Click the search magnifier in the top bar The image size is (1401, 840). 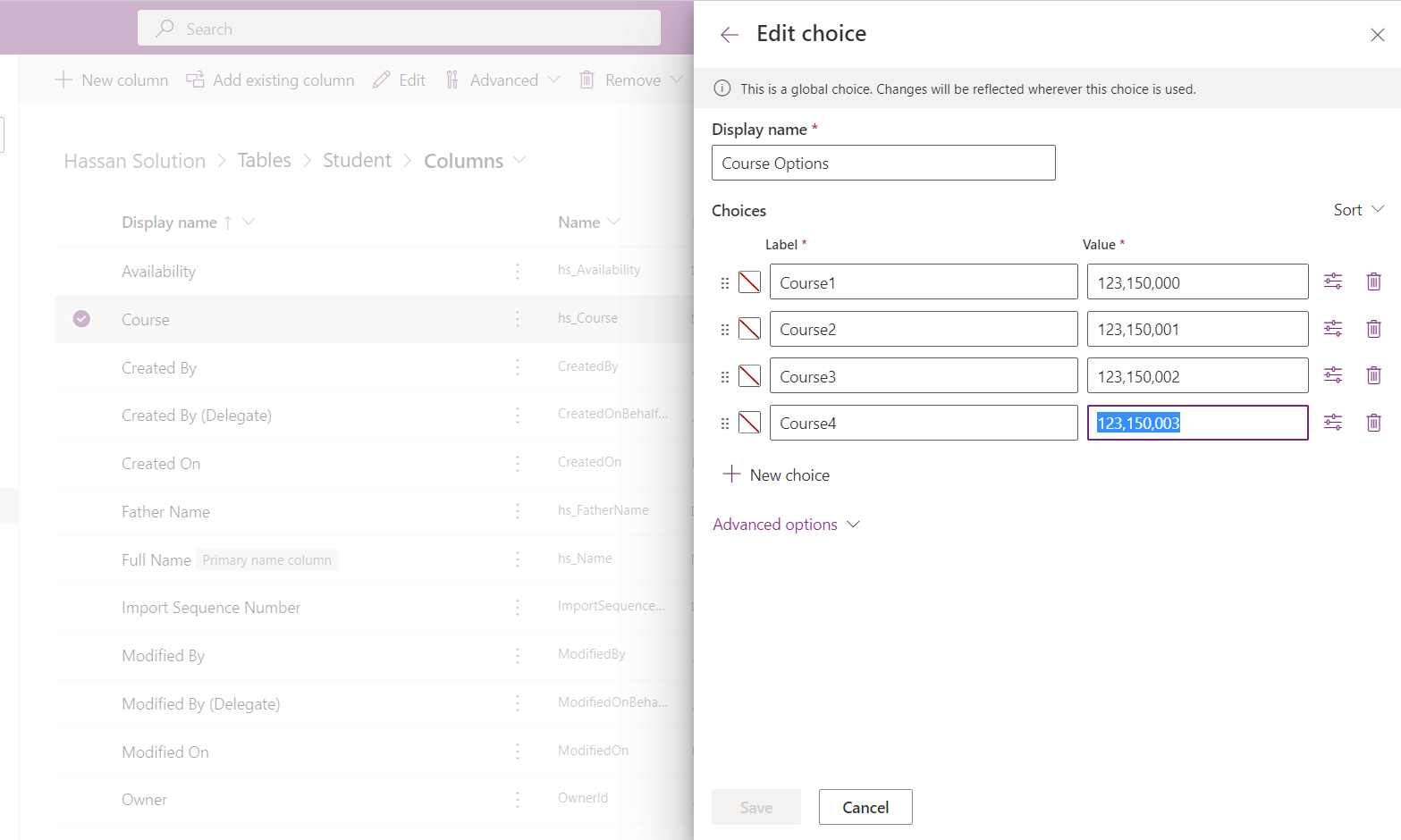tap(165, 28)
